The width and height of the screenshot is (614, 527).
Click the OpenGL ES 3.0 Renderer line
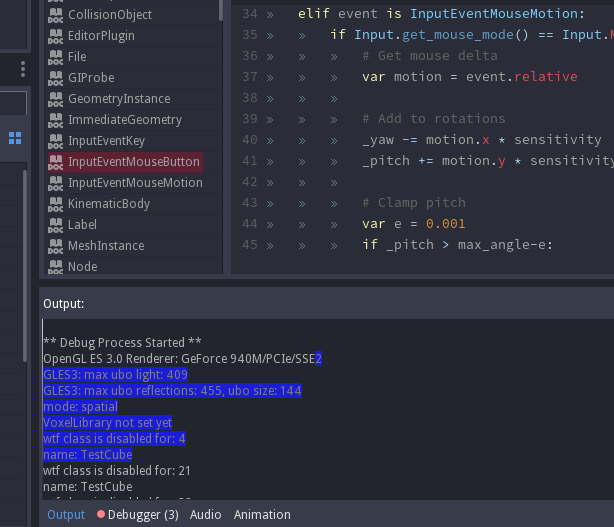[182, 359]
